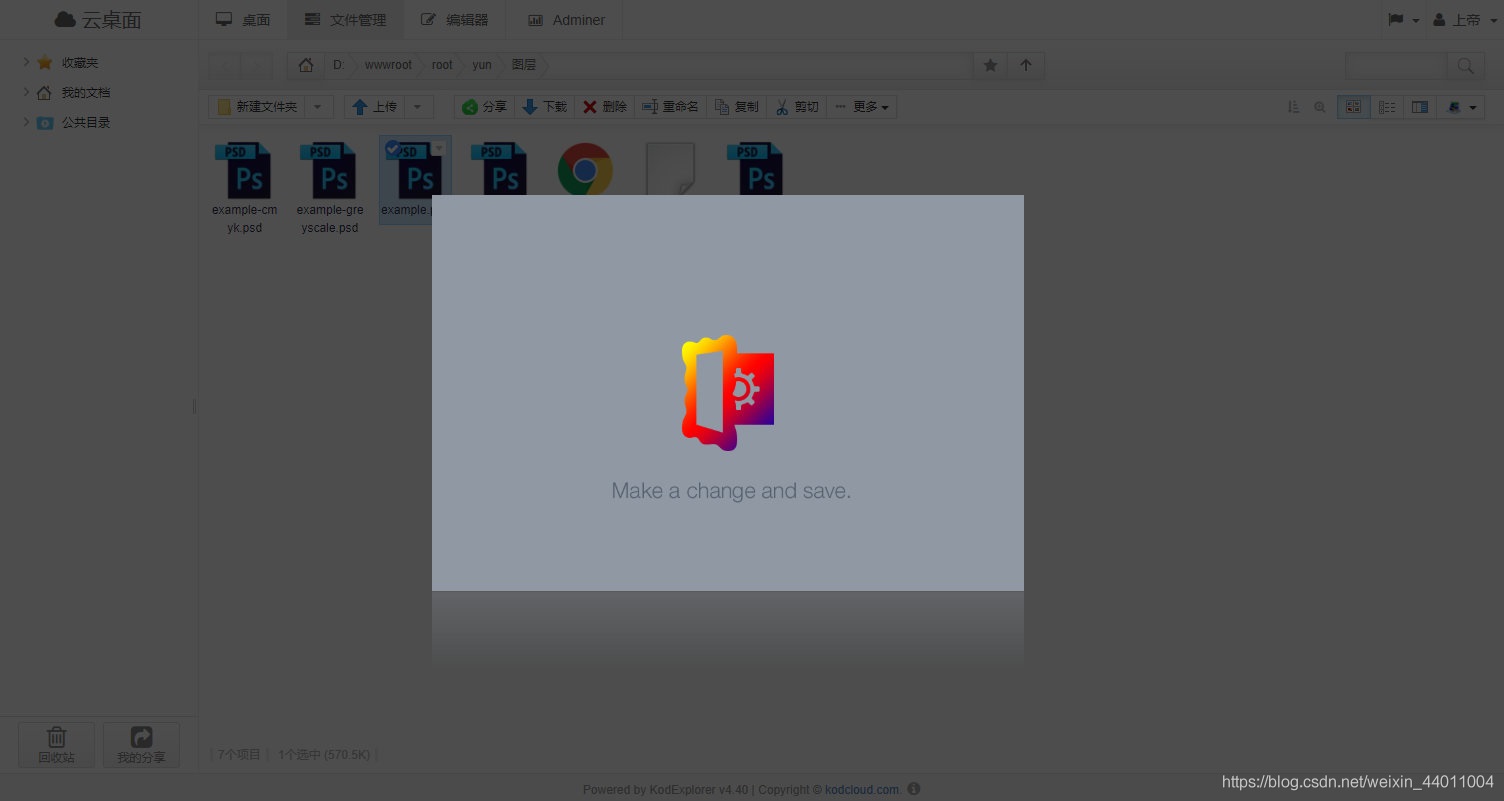Viewport: 1504px width, 801px height.
Task: Switch to icon grid view
Action: [1353, 107]
